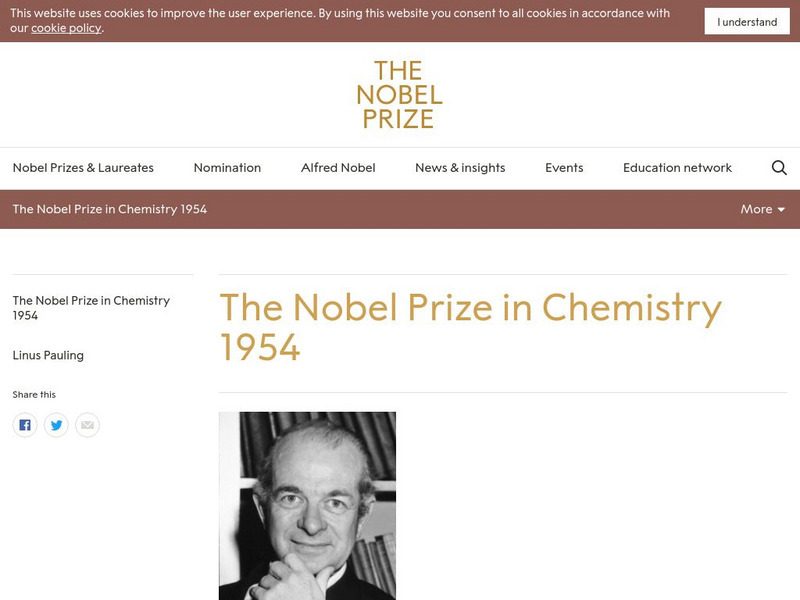The height and width of the screenshot is (600, 800).
Task: Navigate to Events page
Action: pos(564,168)
